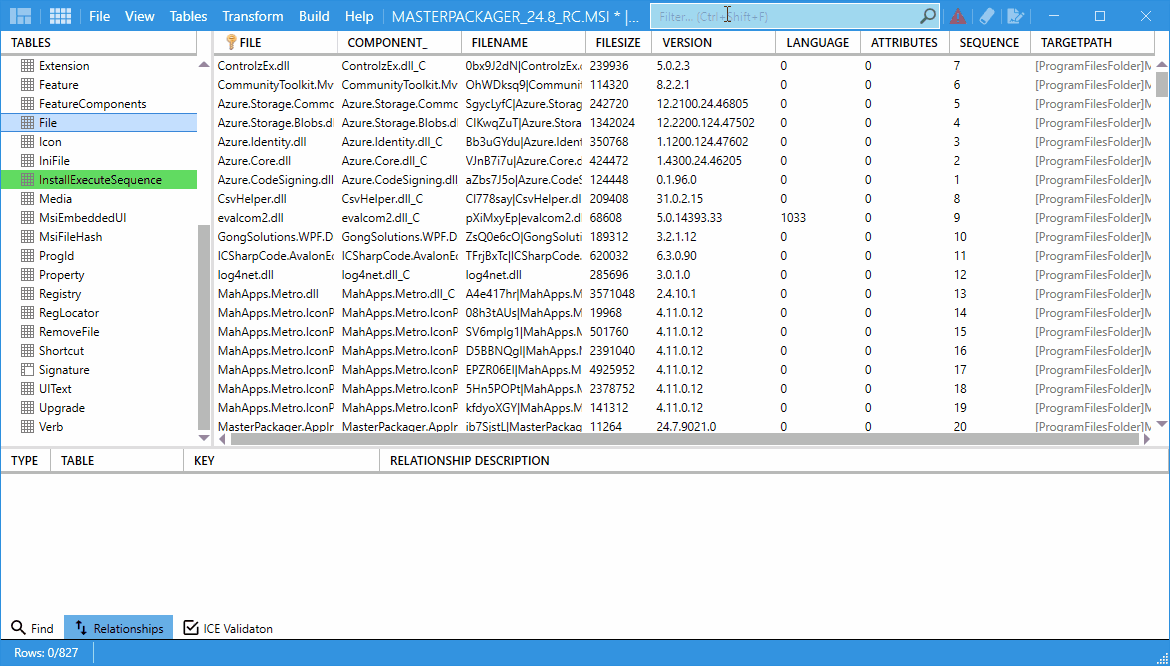The height and width of the screenshot is (666, 1170).
Task: Click the grid icon beside Extension table
Action: pyautogui.click(x=28, y=66)
